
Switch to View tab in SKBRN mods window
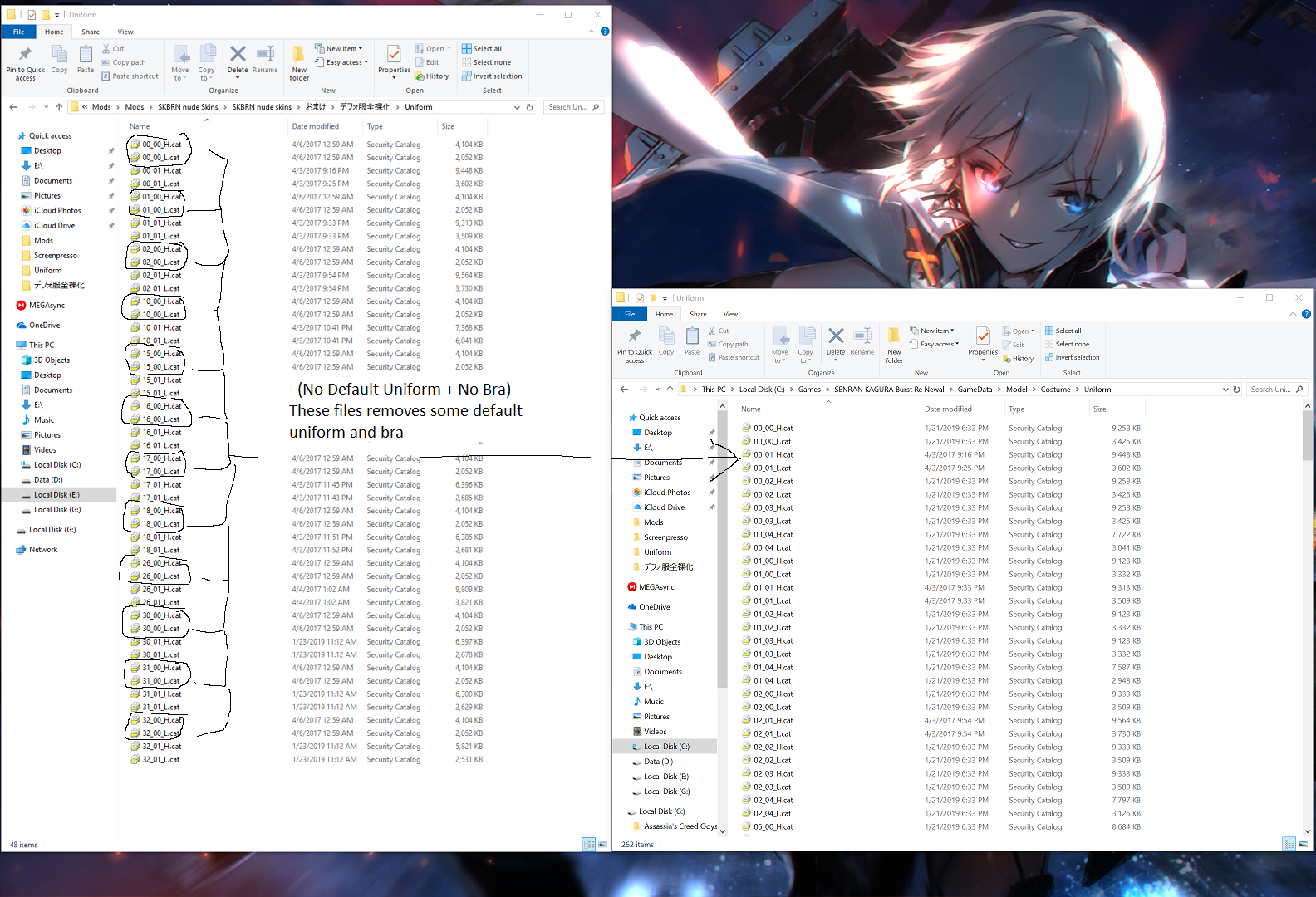click(125, 32)
